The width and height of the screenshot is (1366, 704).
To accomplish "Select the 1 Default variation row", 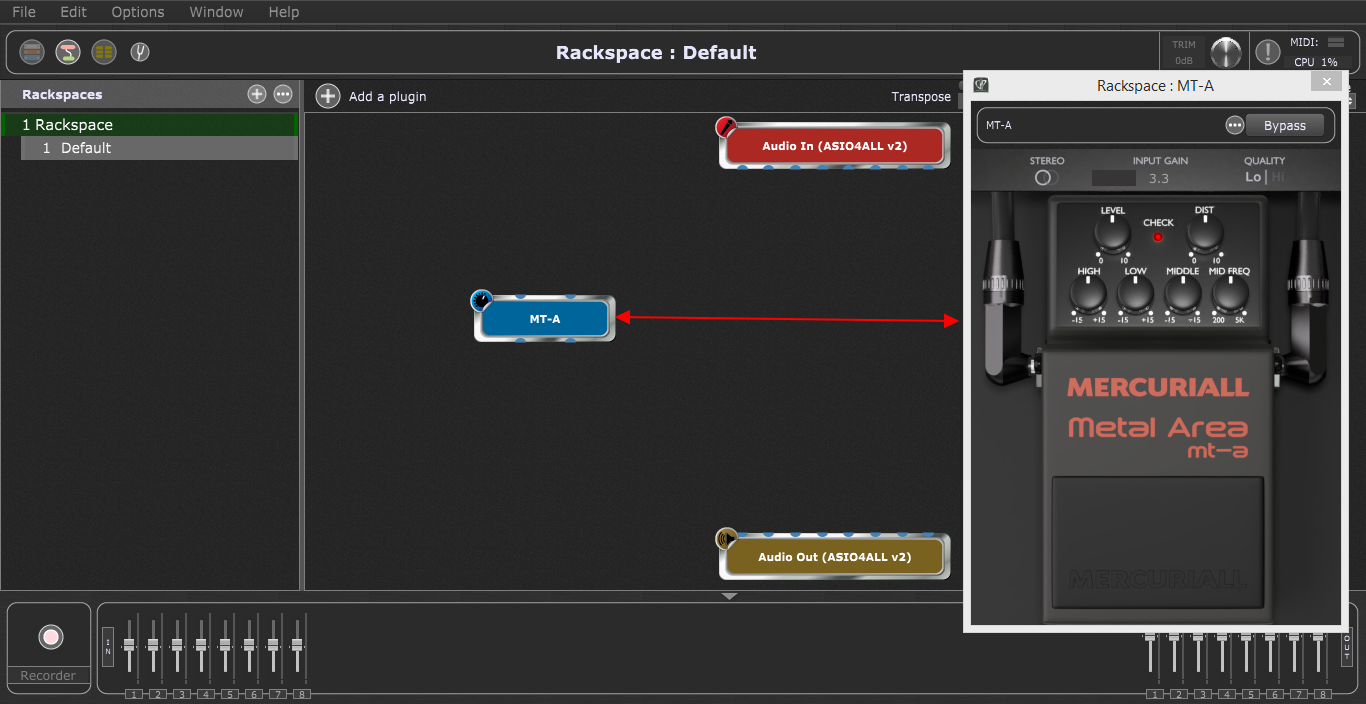I will [x=160, y=148].
